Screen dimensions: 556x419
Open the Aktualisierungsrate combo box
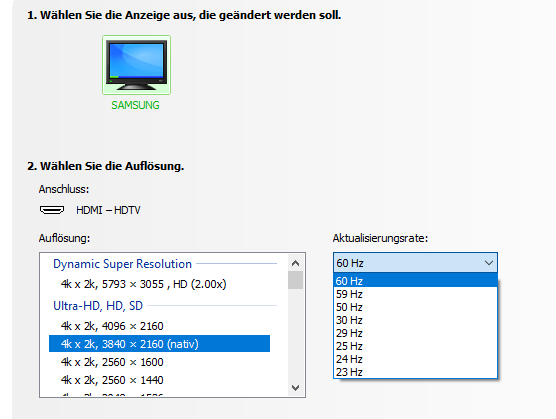pyautogui.click(x=415, y=263)
